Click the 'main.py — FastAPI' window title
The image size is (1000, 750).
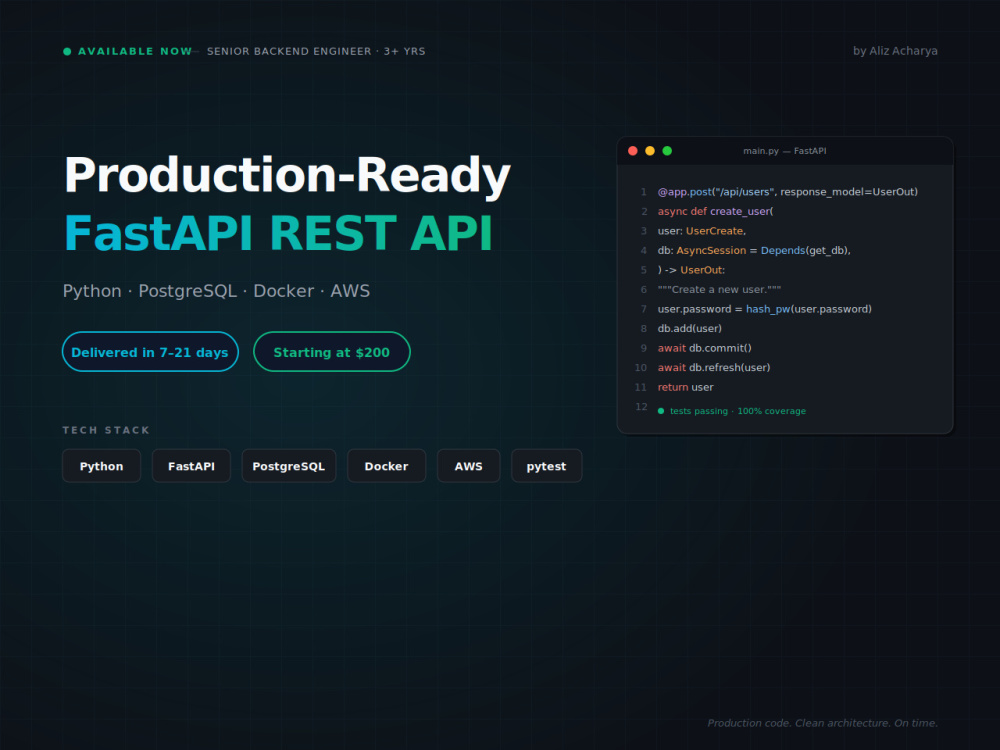point(784,151)
